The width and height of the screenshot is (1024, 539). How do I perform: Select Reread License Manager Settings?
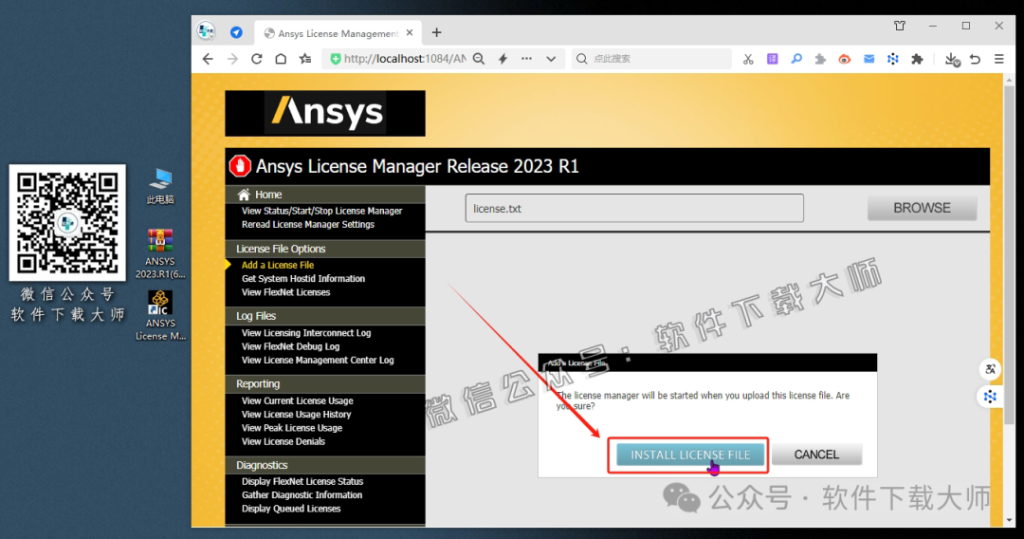coord(308,225)
